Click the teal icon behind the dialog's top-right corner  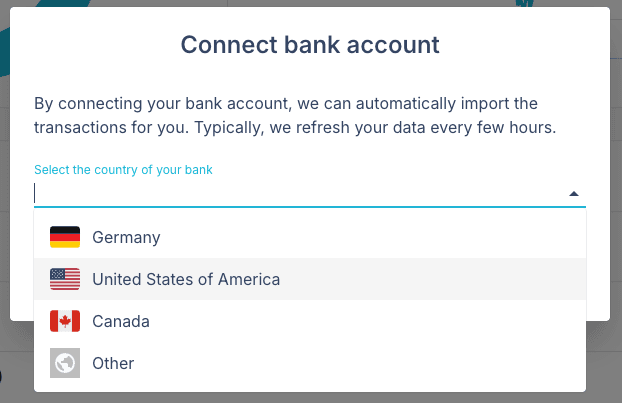[520, 4]
